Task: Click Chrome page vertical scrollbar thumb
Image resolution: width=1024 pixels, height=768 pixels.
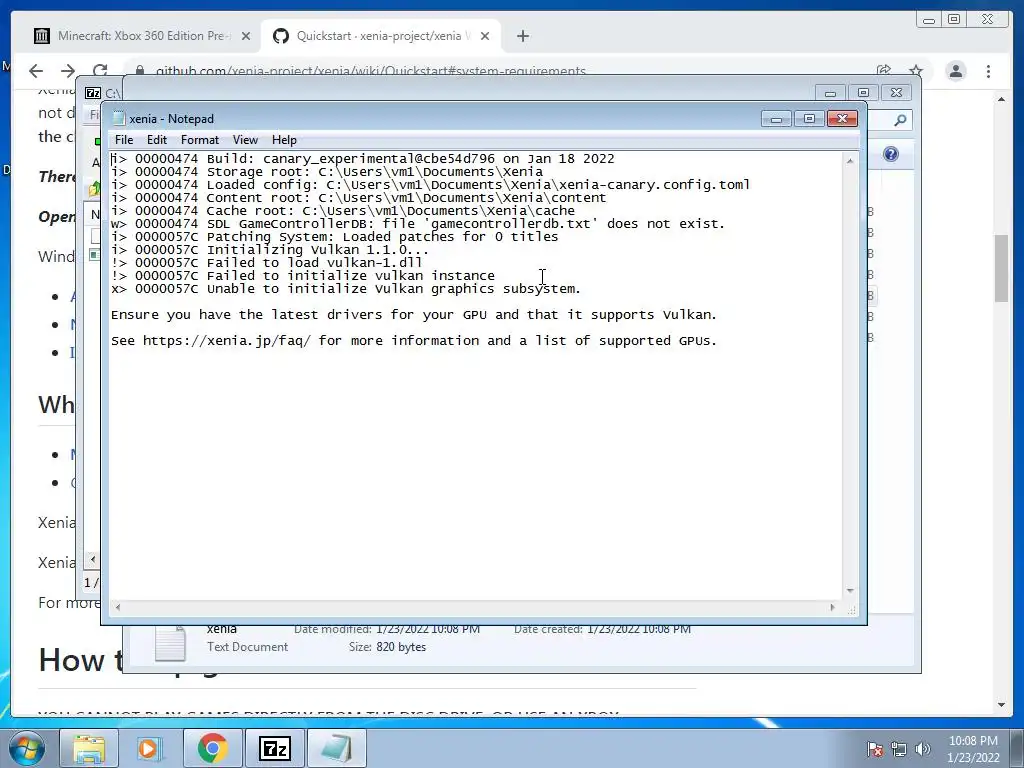Action: pos(1001,268)
